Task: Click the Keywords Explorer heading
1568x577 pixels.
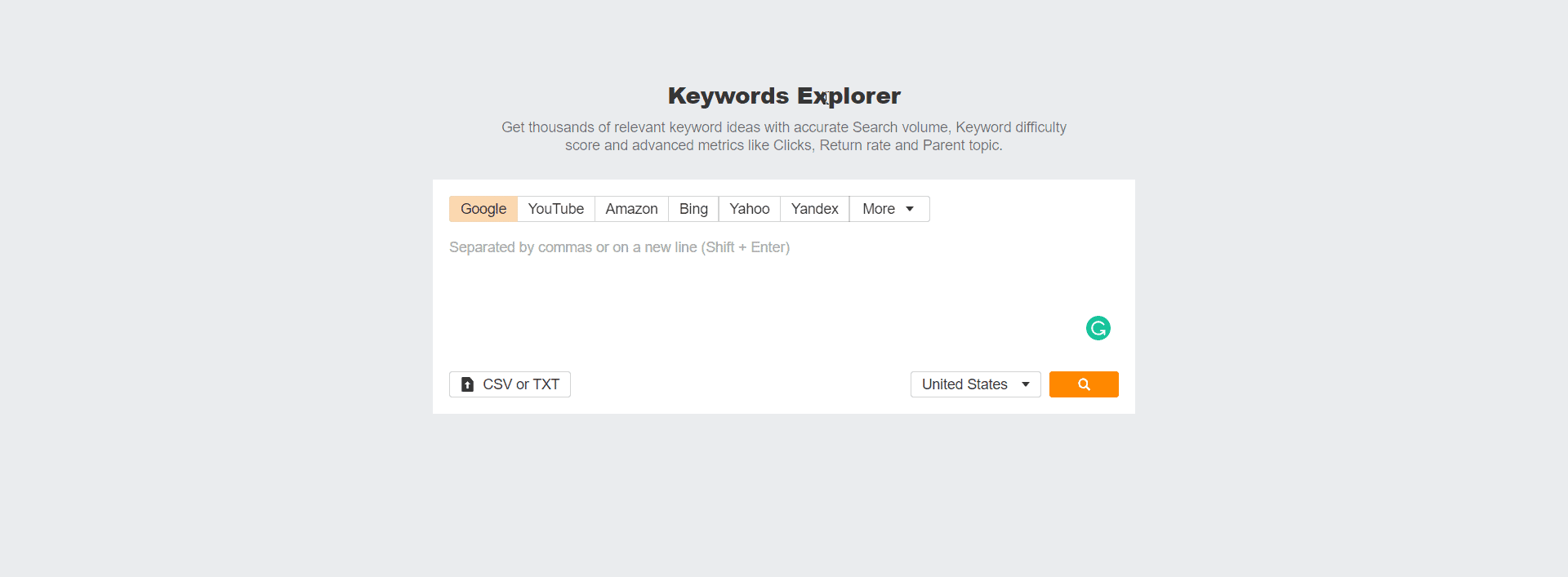Action: tap(784, 96)
